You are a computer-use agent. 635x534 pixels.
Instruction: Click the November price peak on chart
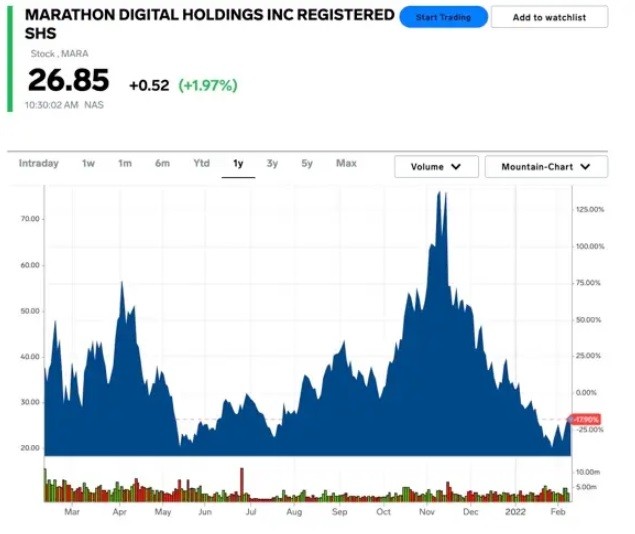click(x=440, y=196)
